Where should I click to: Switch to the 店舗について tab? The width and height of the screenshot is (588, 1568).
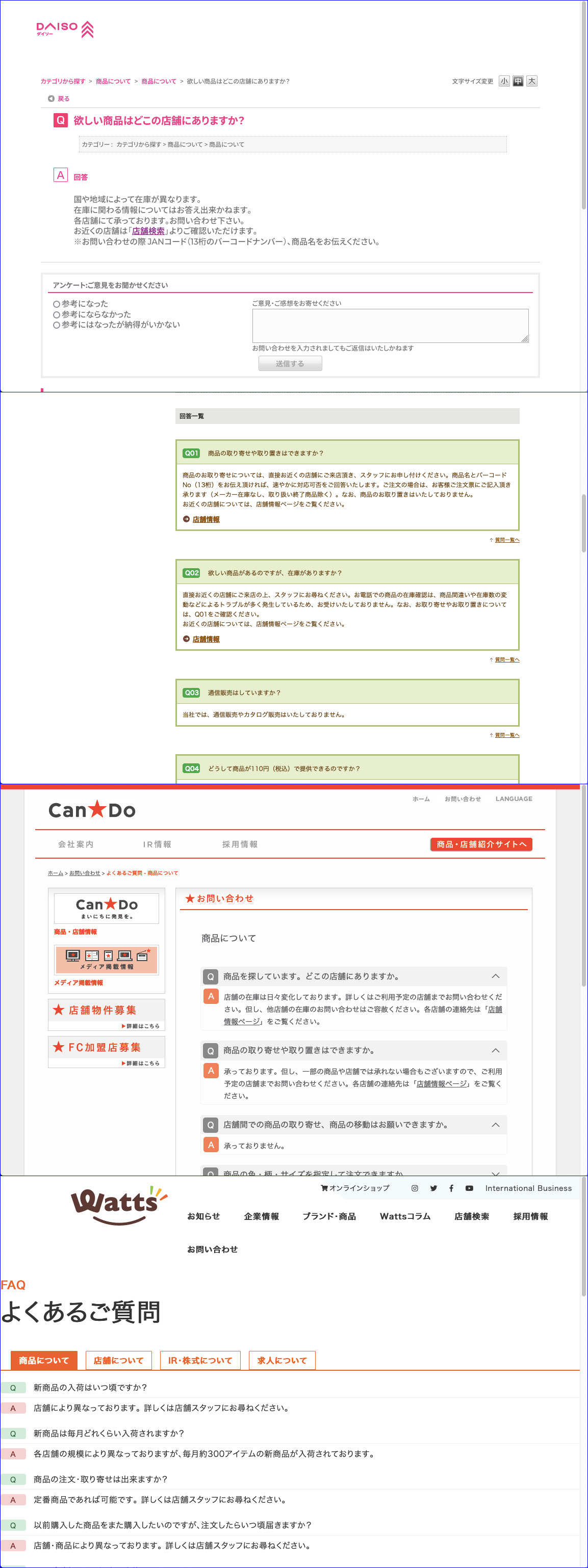118,1360
